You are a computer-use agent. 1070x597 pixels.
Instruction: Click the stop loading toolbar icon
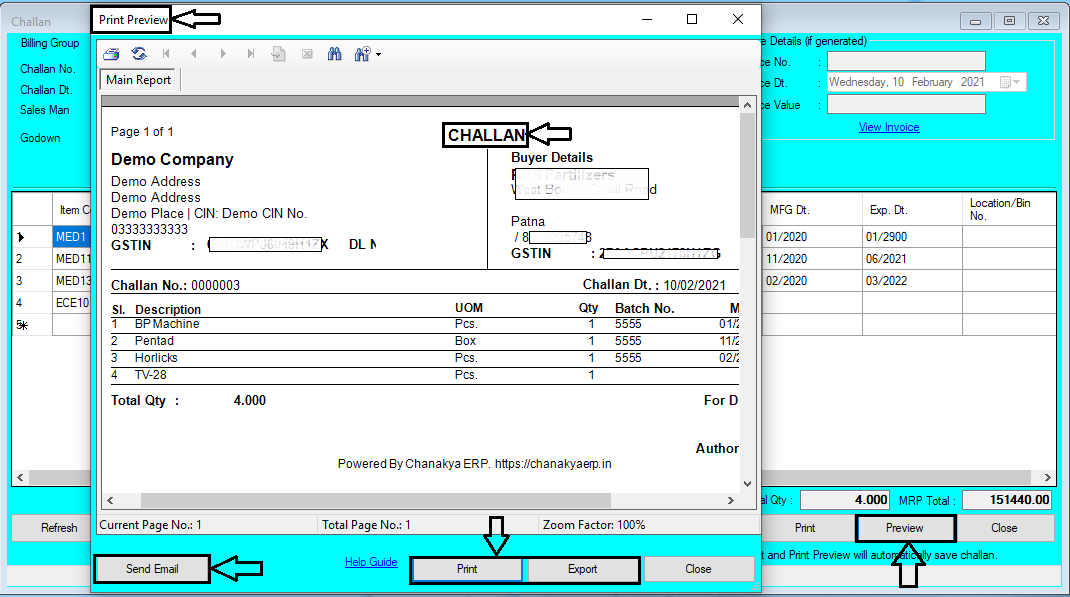[x=306, y=53]
